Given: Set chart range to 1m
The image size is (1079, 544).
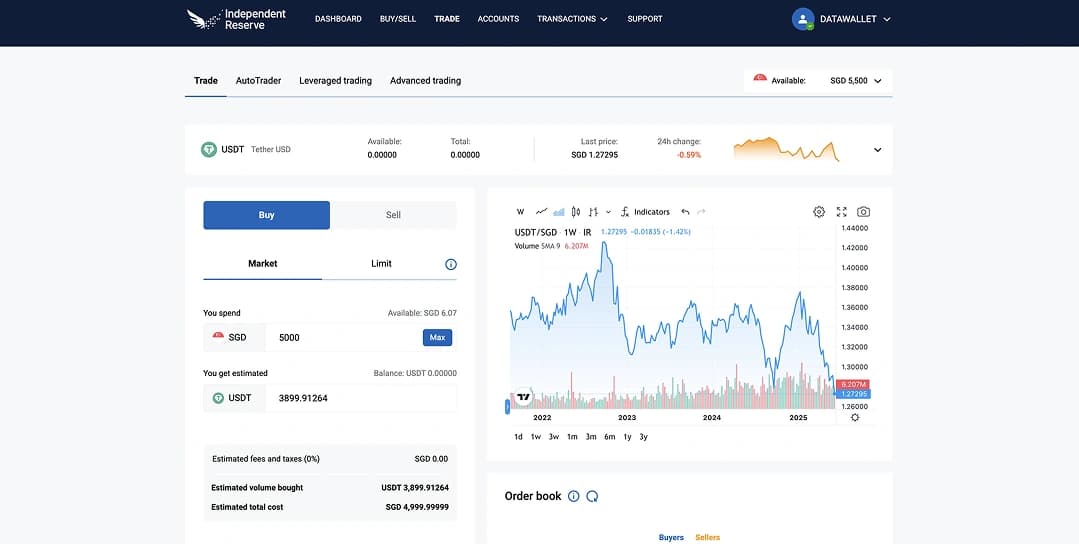Looking at the screenshot, I should pos(572,437).
